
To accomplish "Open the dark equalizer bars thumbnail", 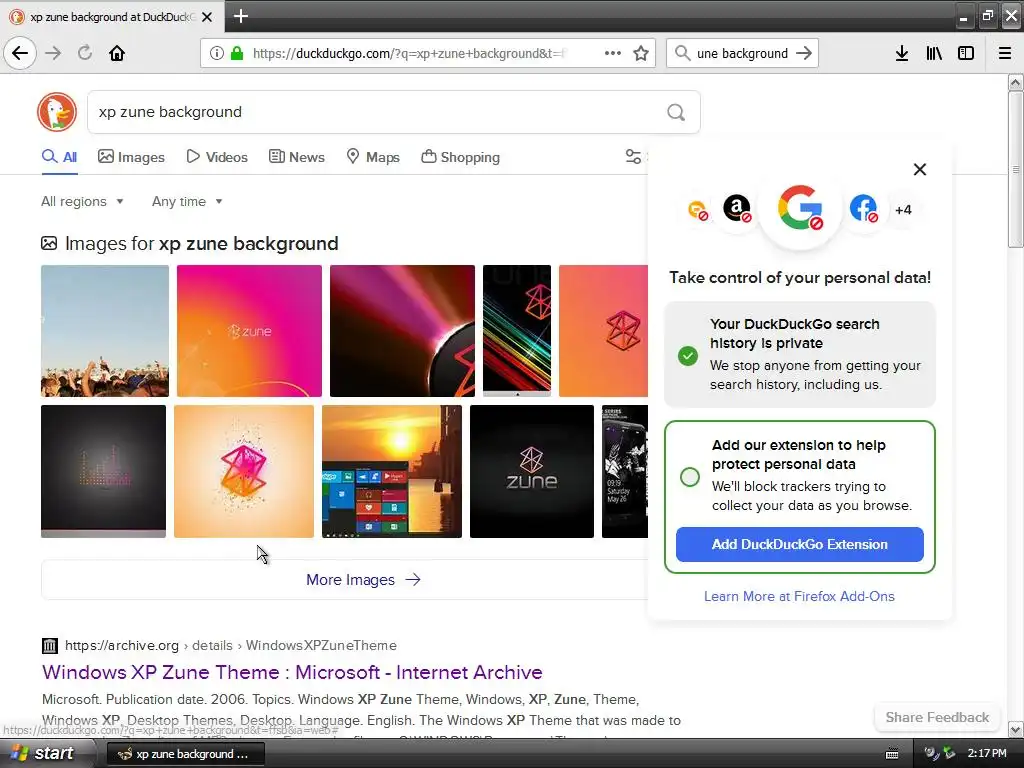I will [103, 472].
